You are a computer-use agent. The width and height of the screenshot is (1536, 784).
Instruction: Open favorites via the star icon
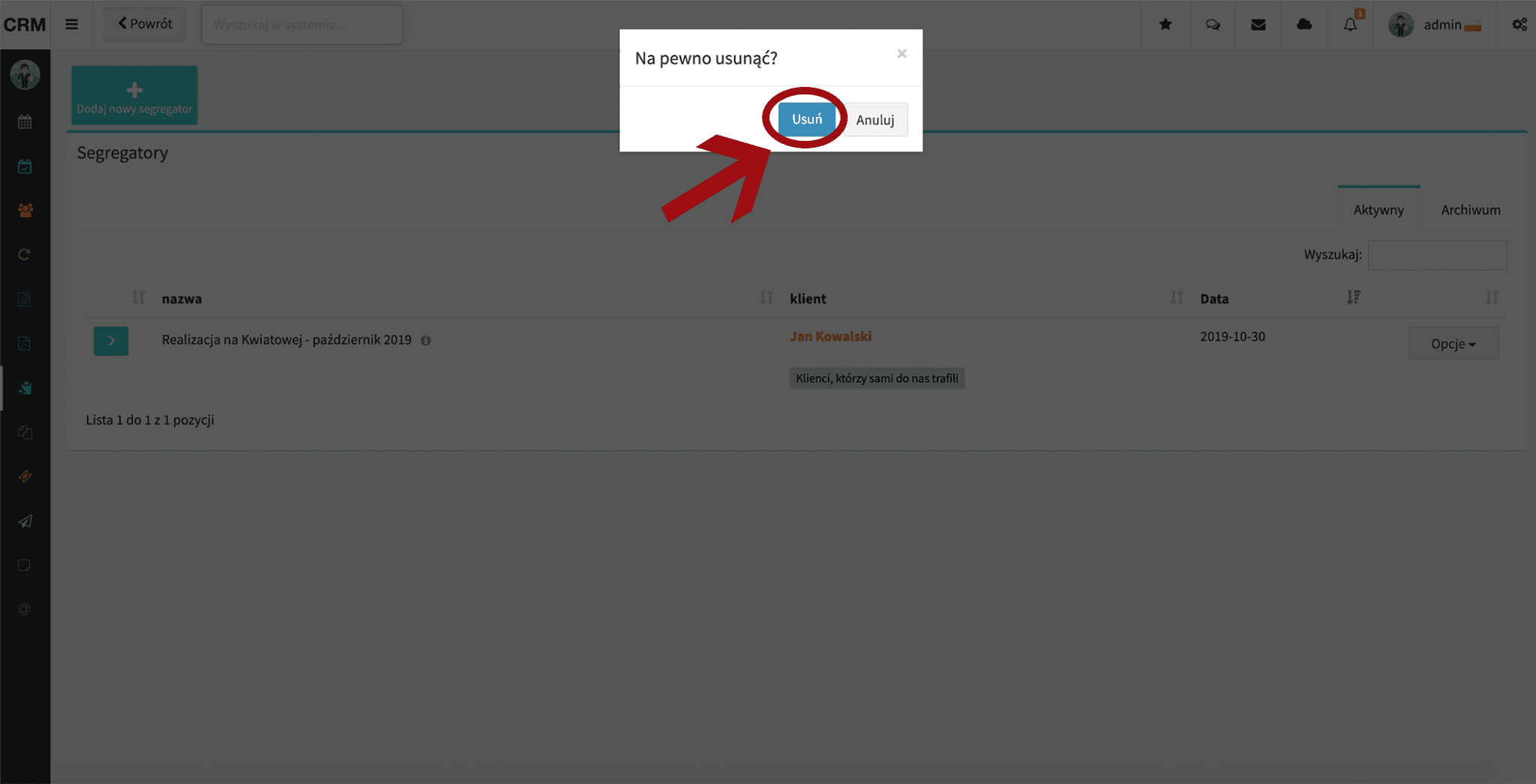(1165, 25)
